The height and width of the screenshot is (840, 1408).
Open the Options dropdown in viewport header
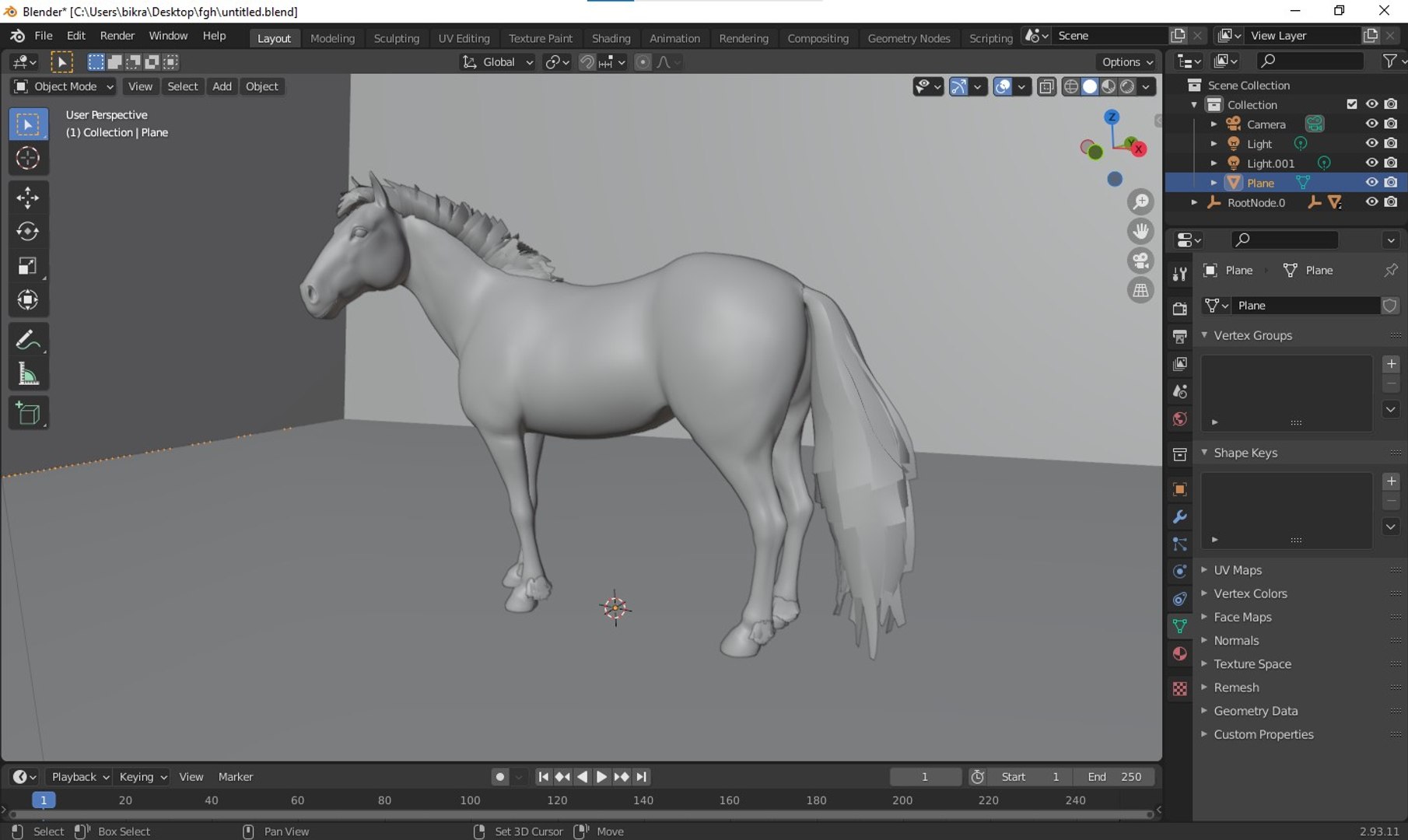pyautogui.click(x=1126, y=62)
